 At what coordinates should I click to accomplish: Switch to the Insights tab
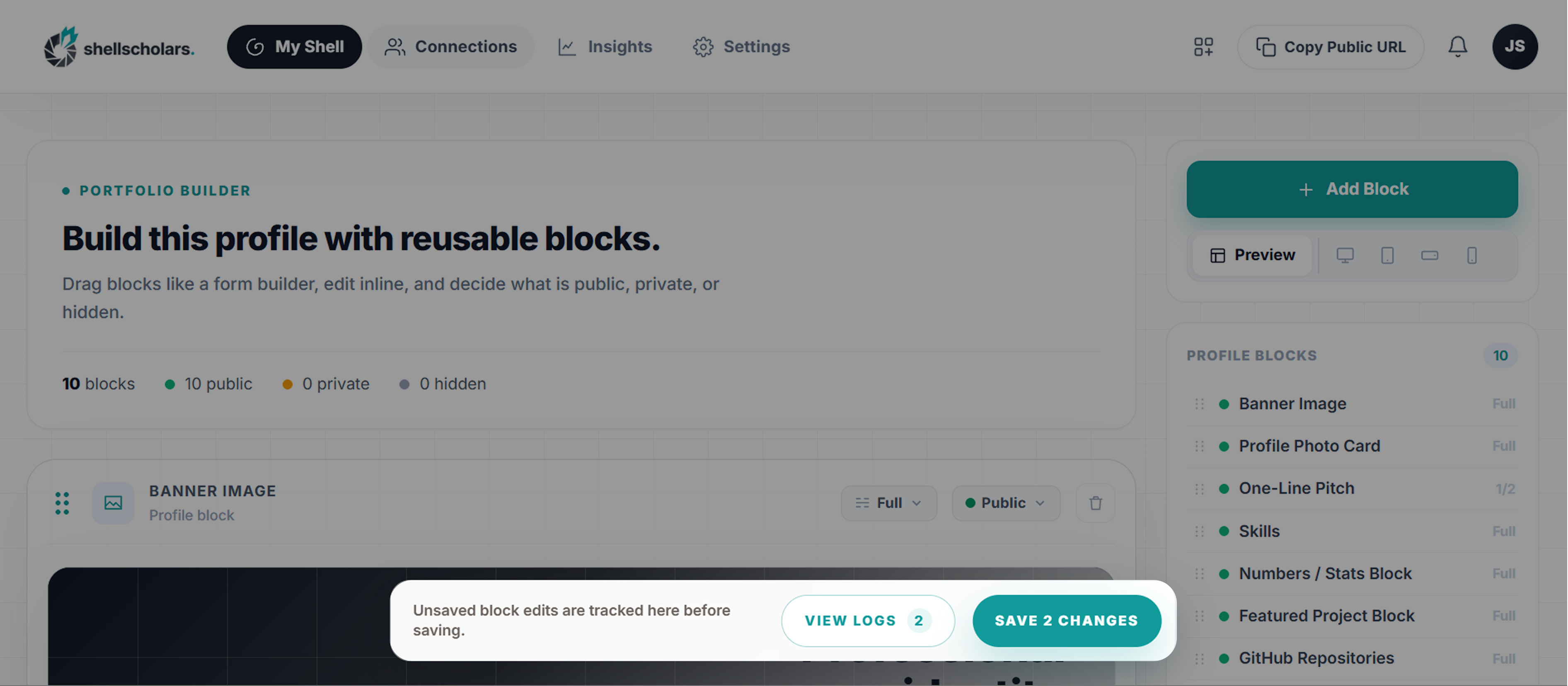(x=605, y=47)
